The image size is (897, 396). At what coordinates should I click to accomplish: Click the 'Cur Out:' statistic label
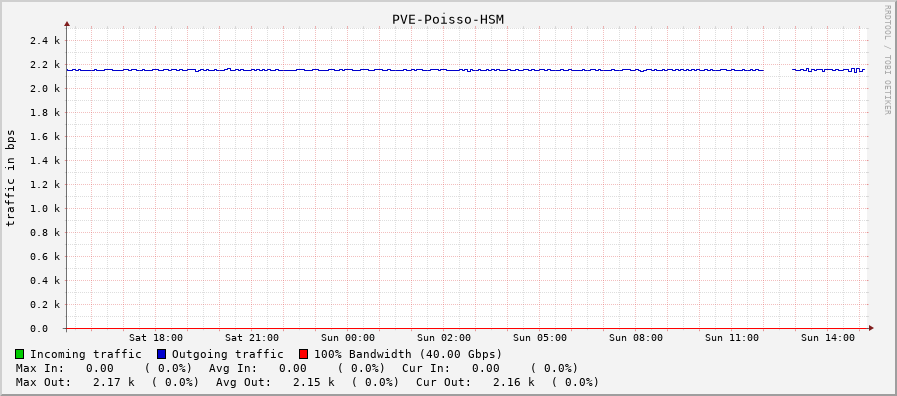coord(444,382)
